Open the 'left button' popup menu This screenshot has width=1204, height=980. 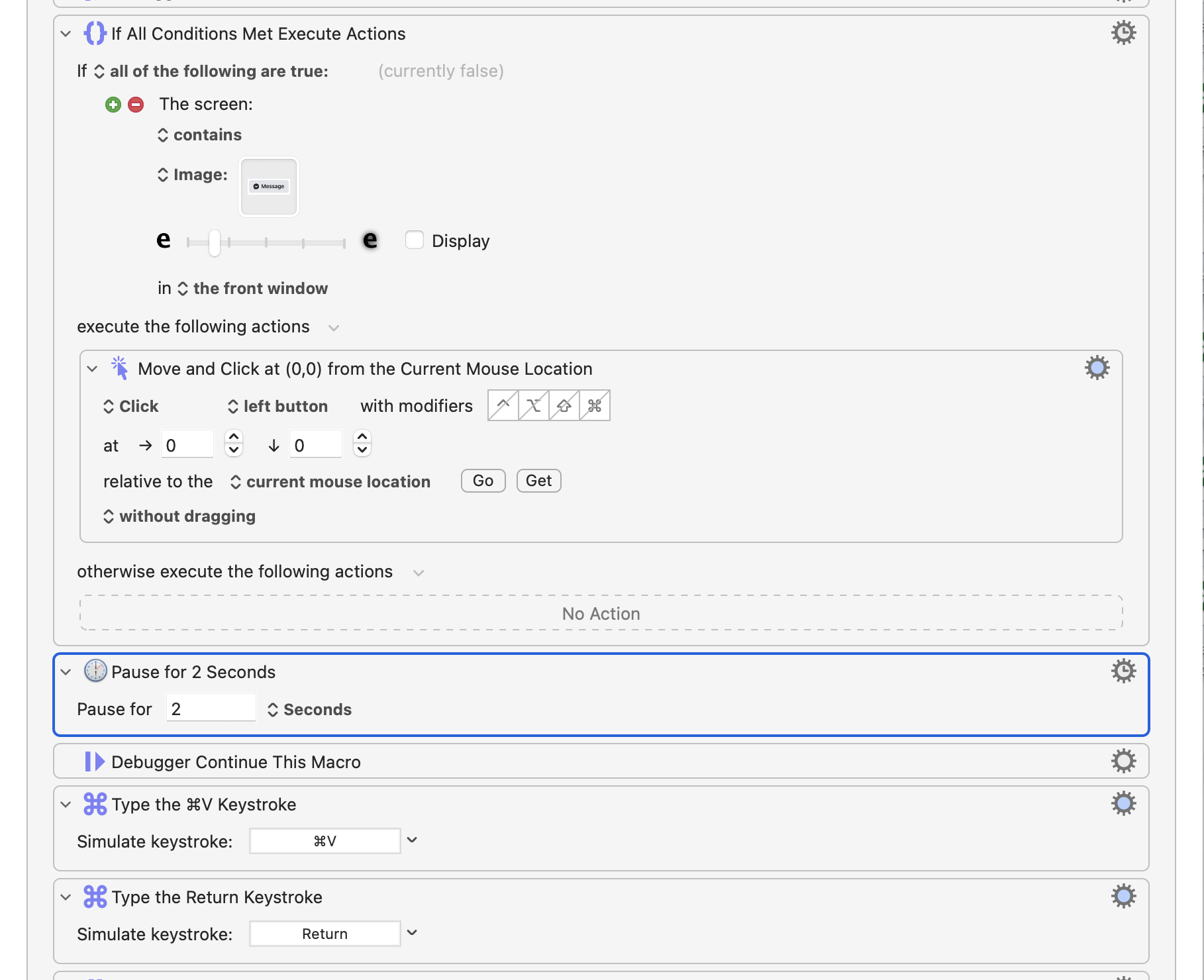point(277,406)
